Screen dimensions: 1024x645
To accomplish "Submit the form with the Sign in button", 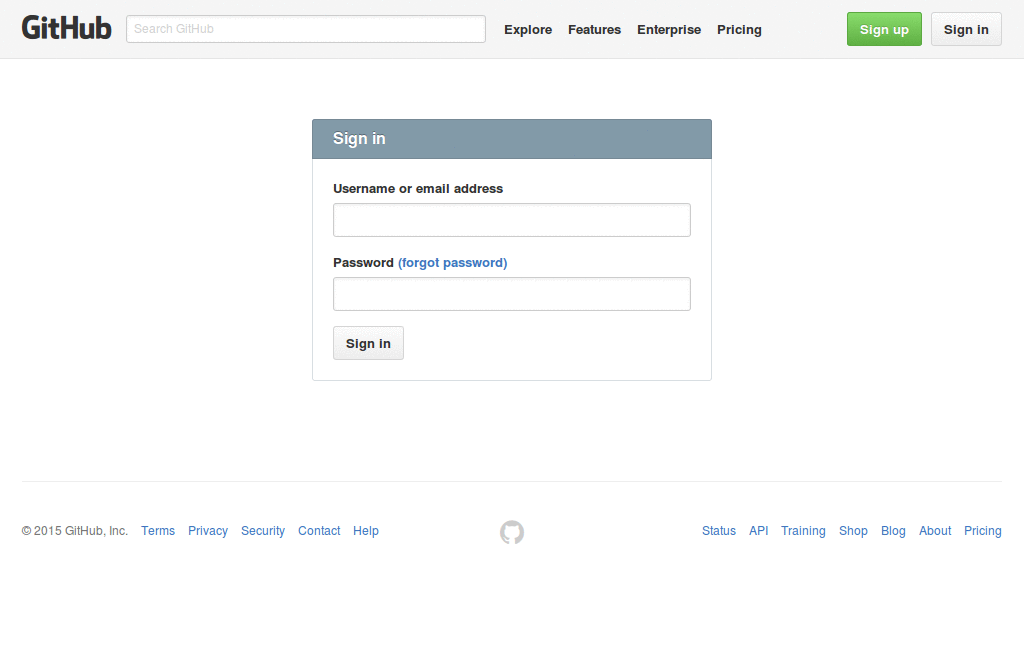I will pos(368,342).
